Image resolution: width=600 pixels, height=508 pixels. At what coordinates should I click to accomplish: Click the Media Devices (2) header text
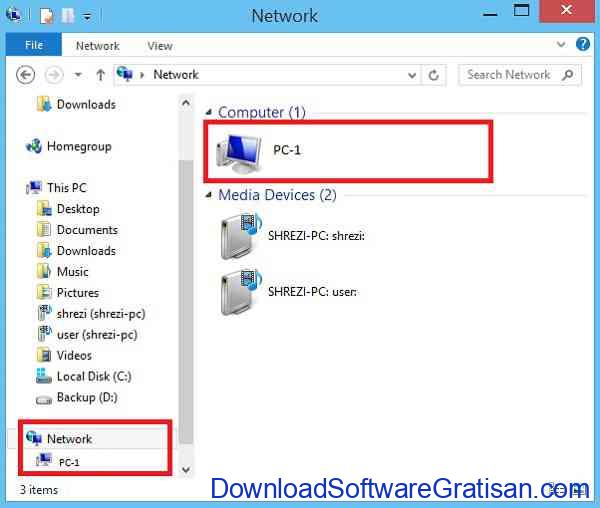(277, 195)
